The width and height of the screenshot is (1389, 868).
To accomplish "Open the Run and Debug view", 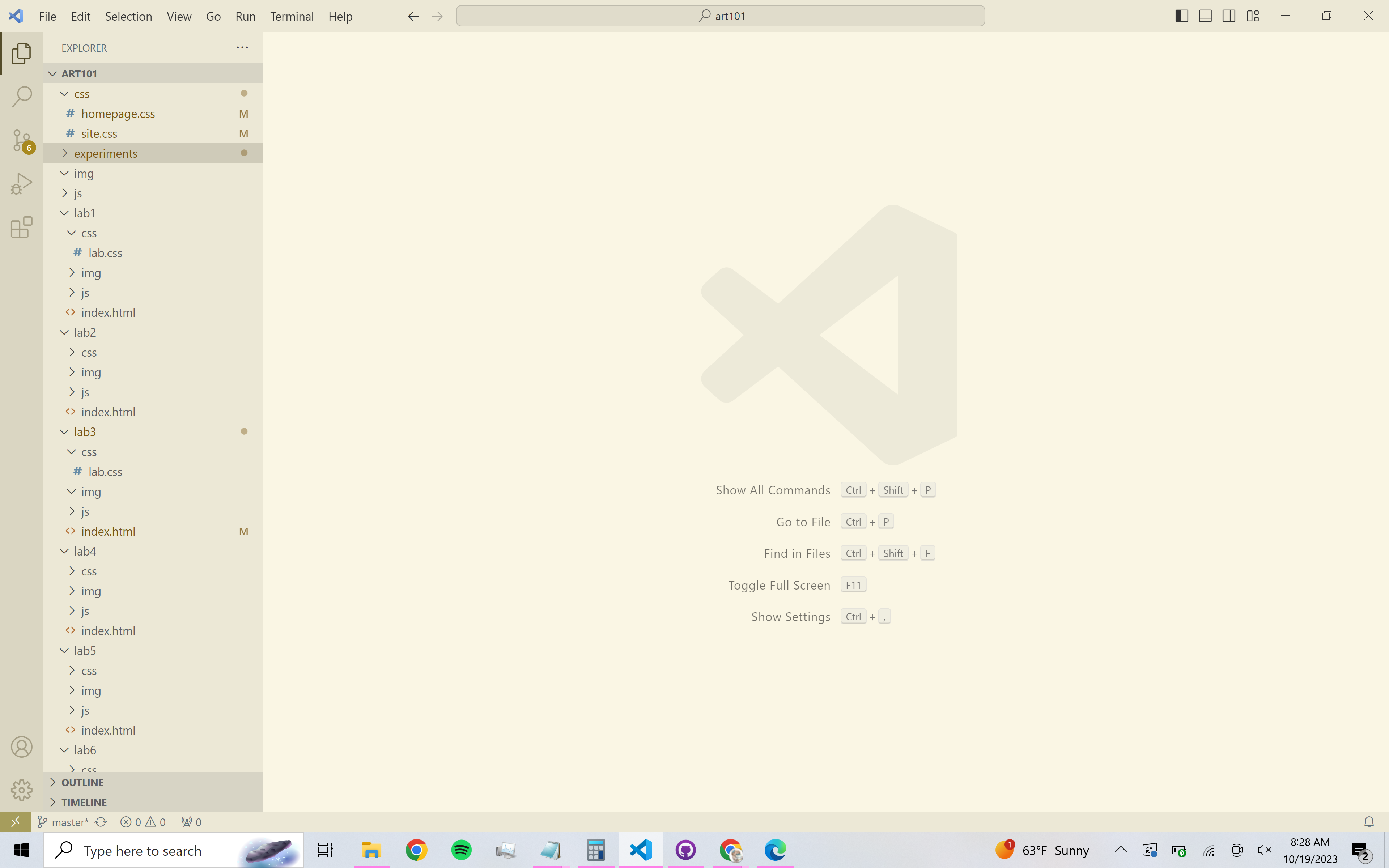I will pos(21,184).
